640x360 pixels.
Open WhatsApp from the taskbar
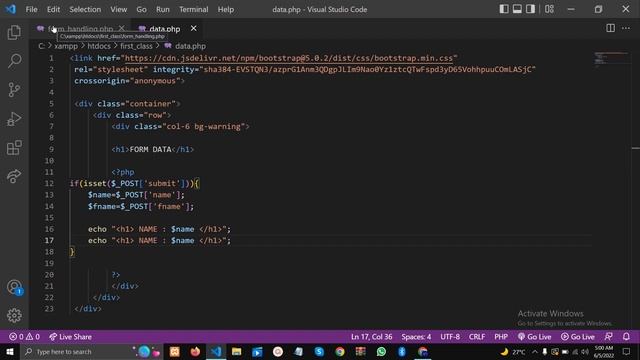[x=381, y=351]
